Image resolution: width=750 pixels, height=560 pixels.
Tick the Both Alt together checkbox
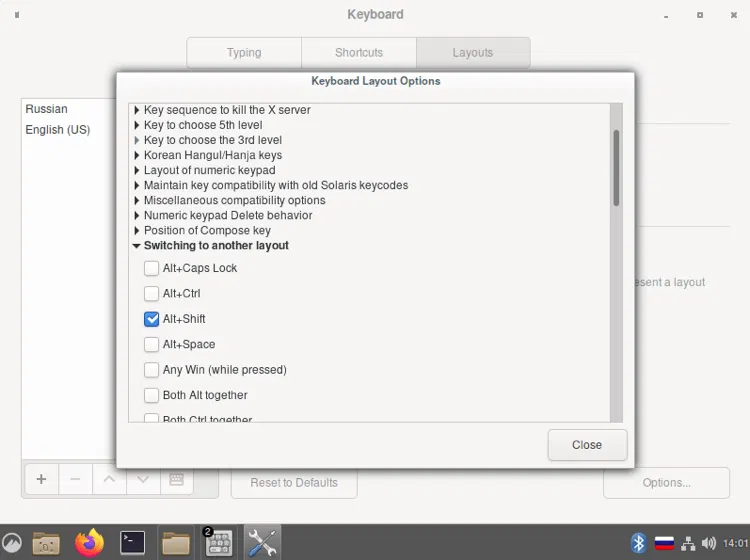(152, 395)
